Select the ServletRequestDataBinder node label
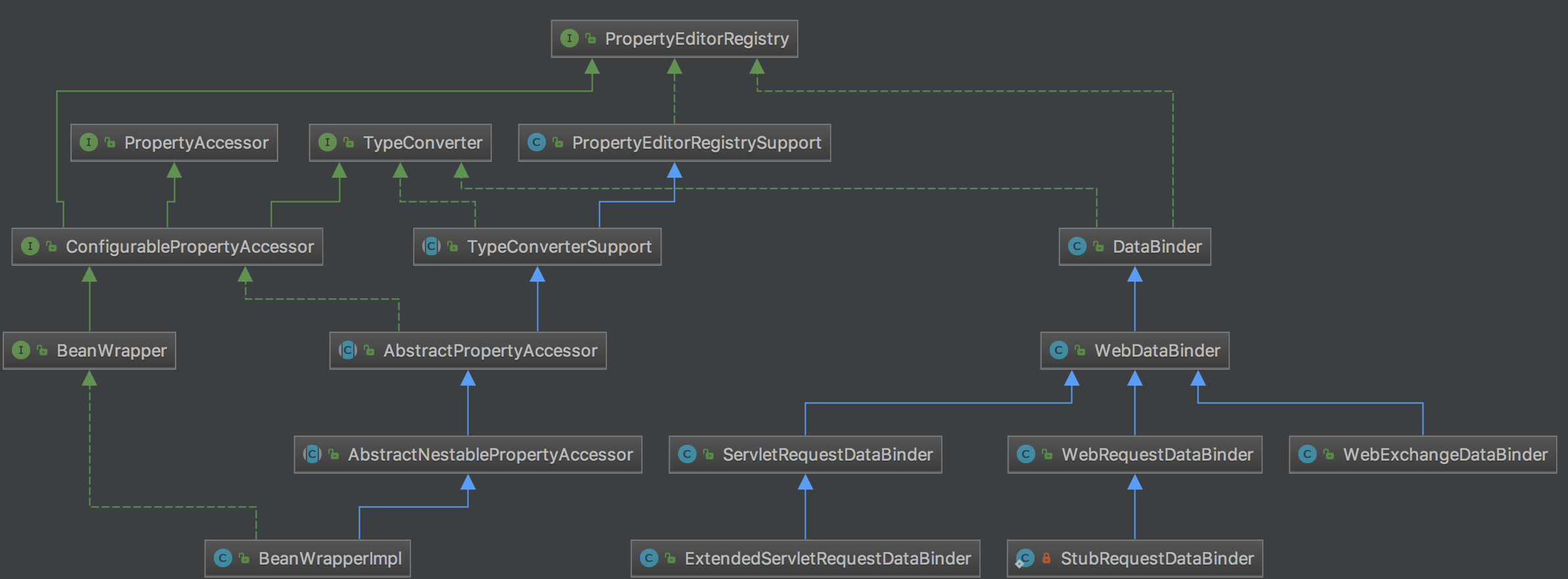The image size is (1568, 579). pos(827,455)
